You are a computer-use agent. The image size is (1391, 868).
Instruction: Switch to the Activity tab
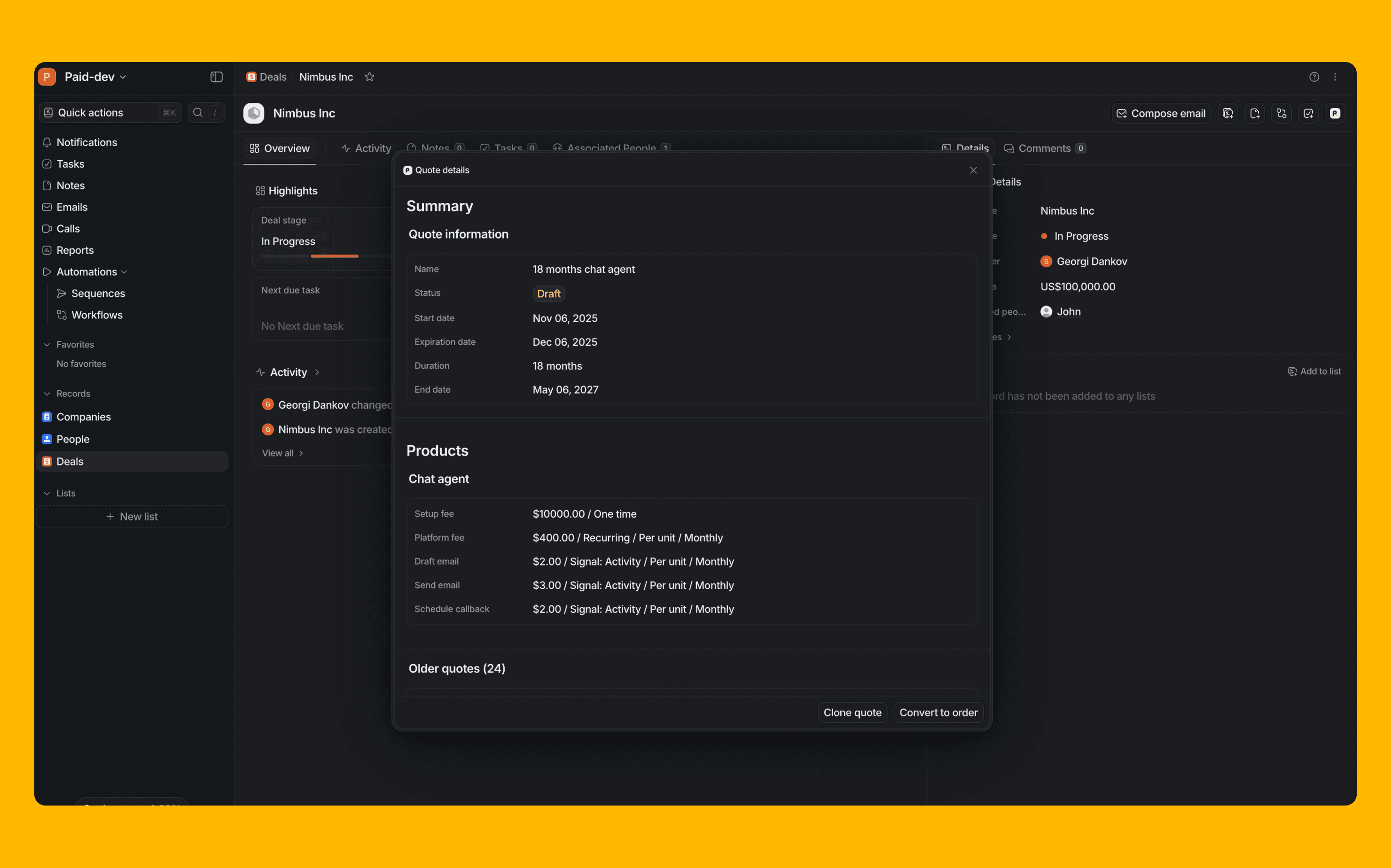(x=366, y=148)
